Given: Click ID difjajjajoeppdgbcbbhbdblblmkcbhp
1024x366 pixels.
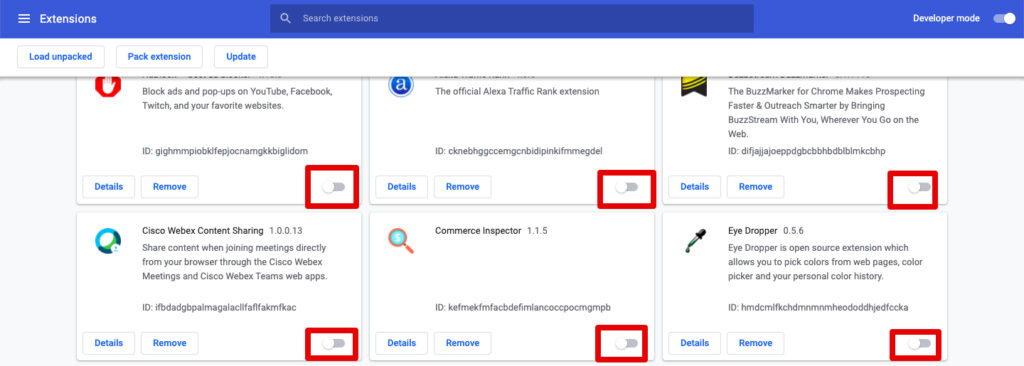Looking at the screenshot, I should [807, 151].
